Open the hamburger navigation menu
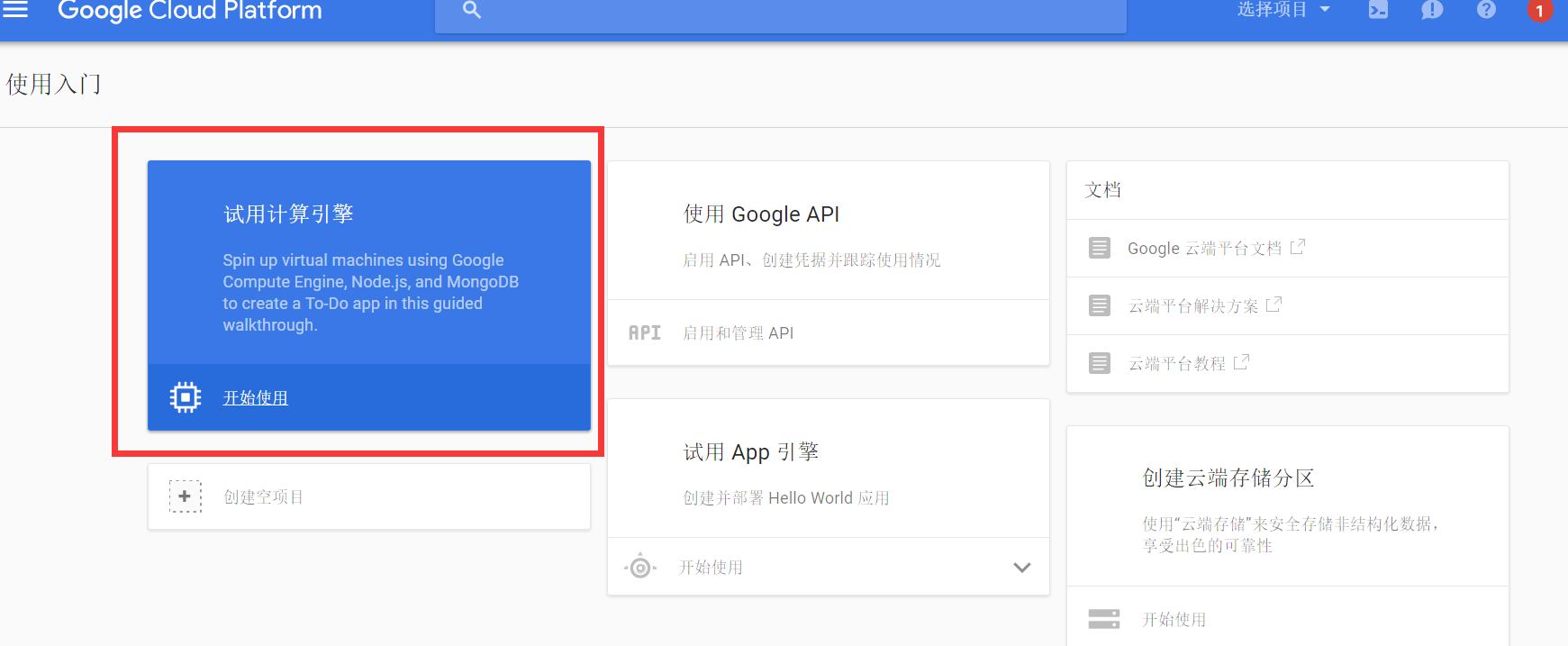The height and width of the screenshot is (646, 1568). pyautogui.click(x=15, y=9)
